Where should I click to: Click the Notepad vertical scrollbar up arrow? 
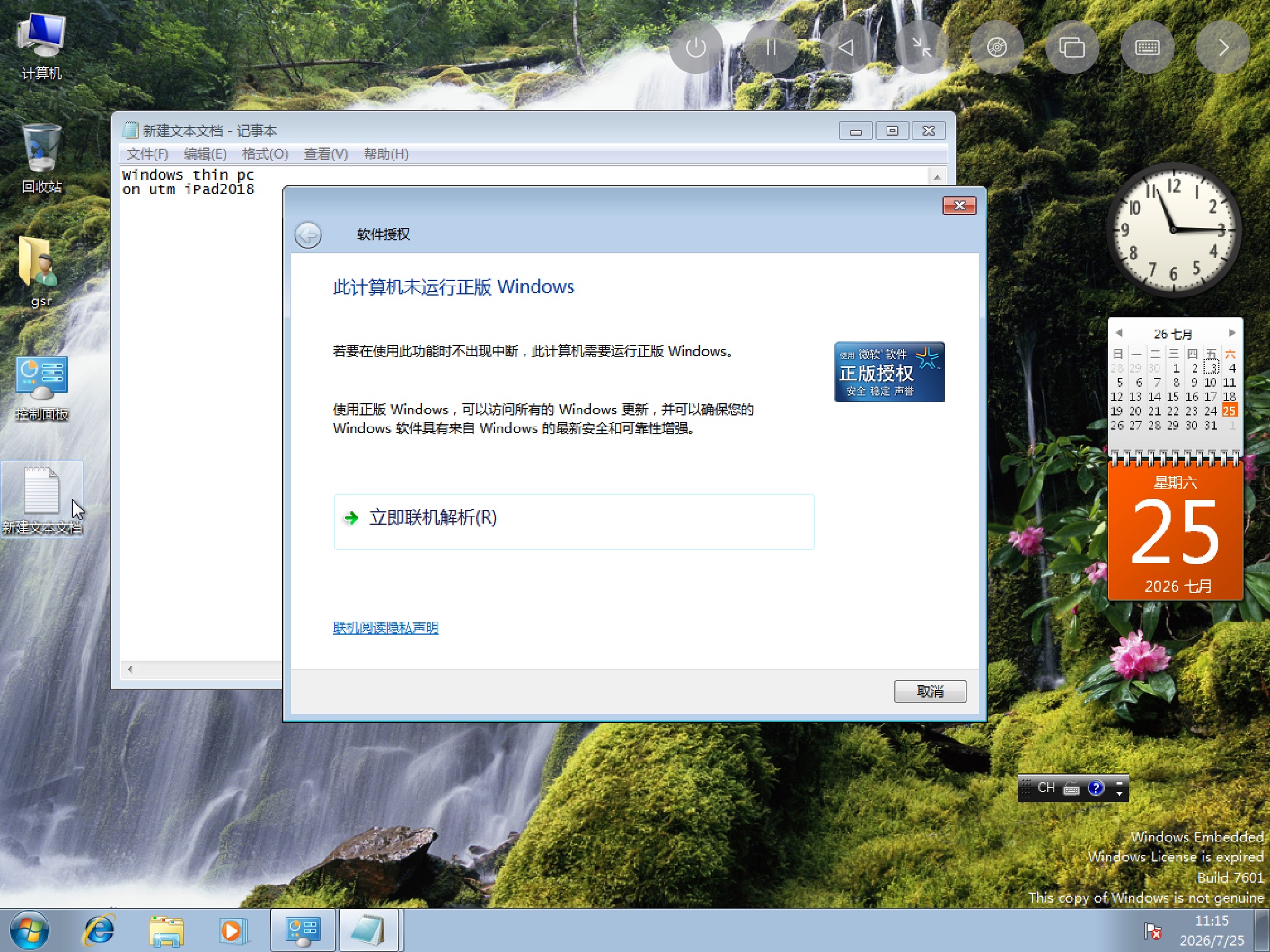tap(937, 176)
